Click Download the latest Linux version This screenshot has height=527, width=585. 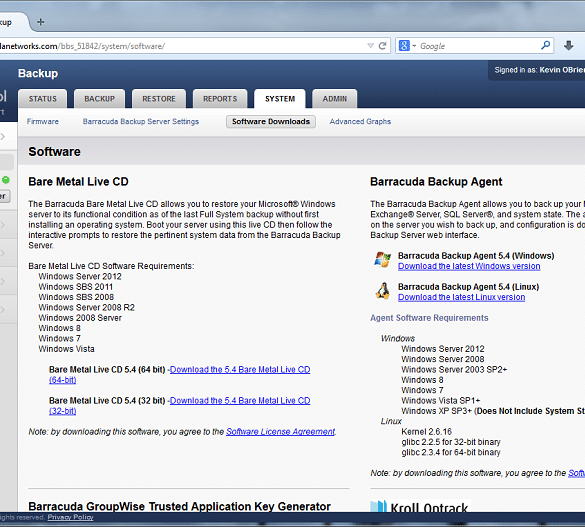462,297
